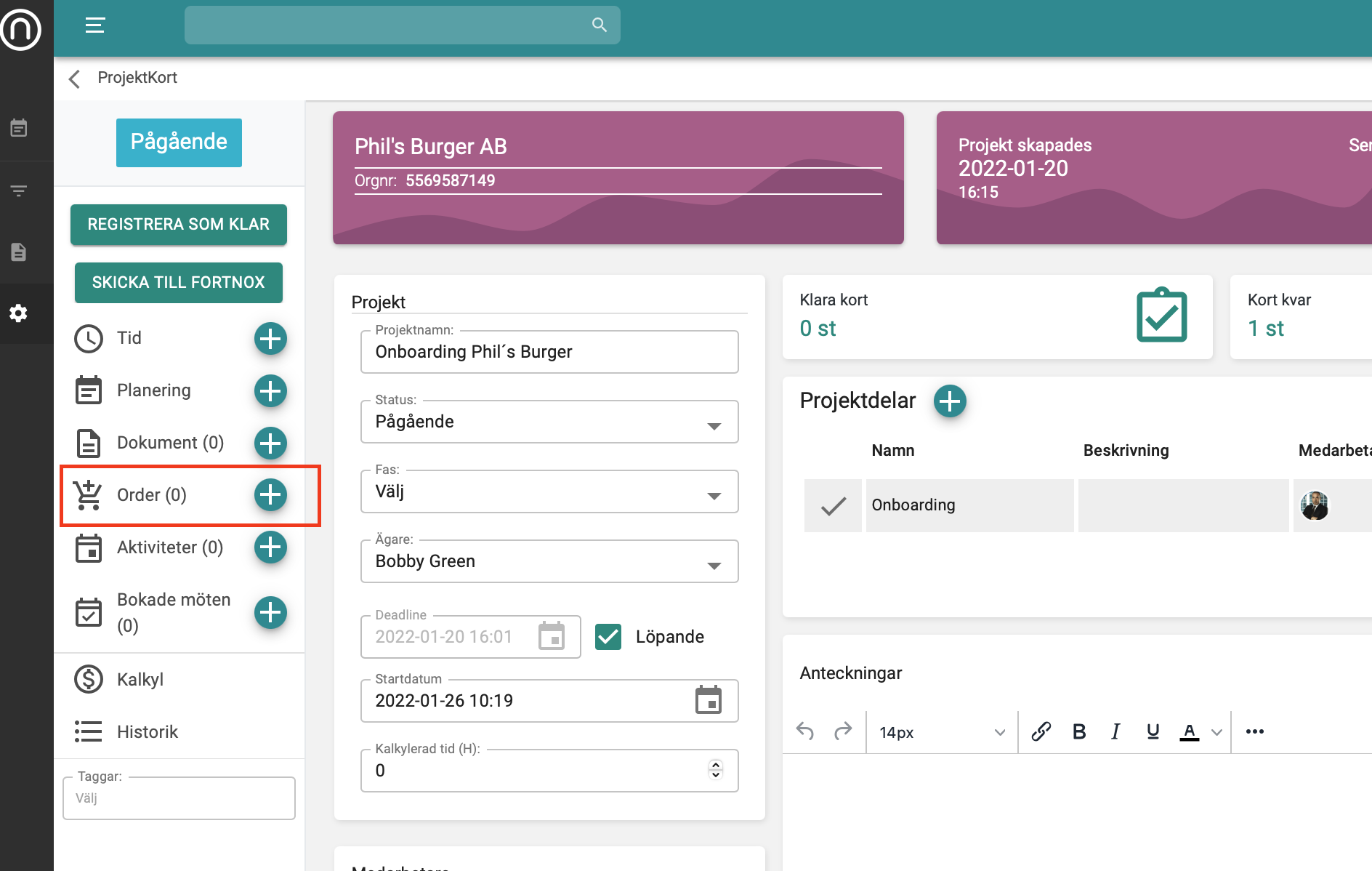Screen dimensions: 1372x871
Task: Click Skicka till Fortnox button
Action: pos(179,283)
